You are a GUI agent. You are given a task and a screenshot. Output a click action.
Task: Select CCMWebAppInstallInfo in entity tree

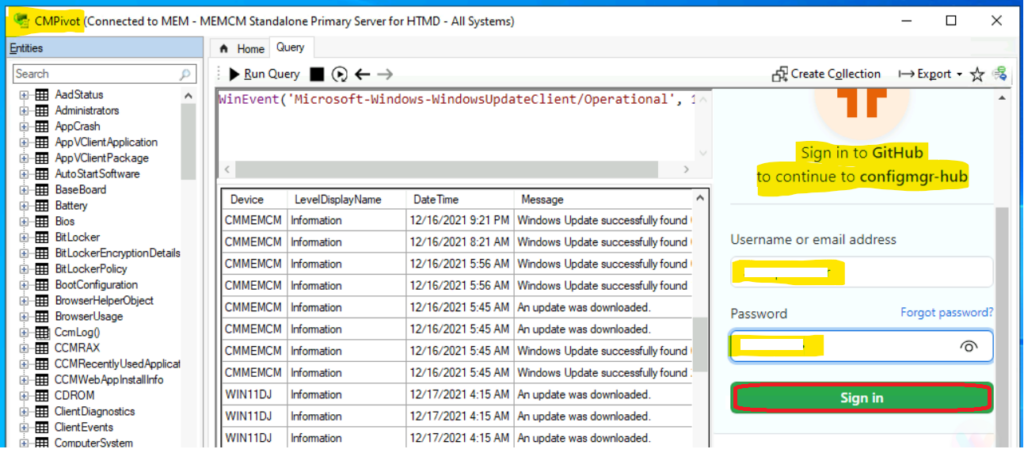[x=109, y=380]
